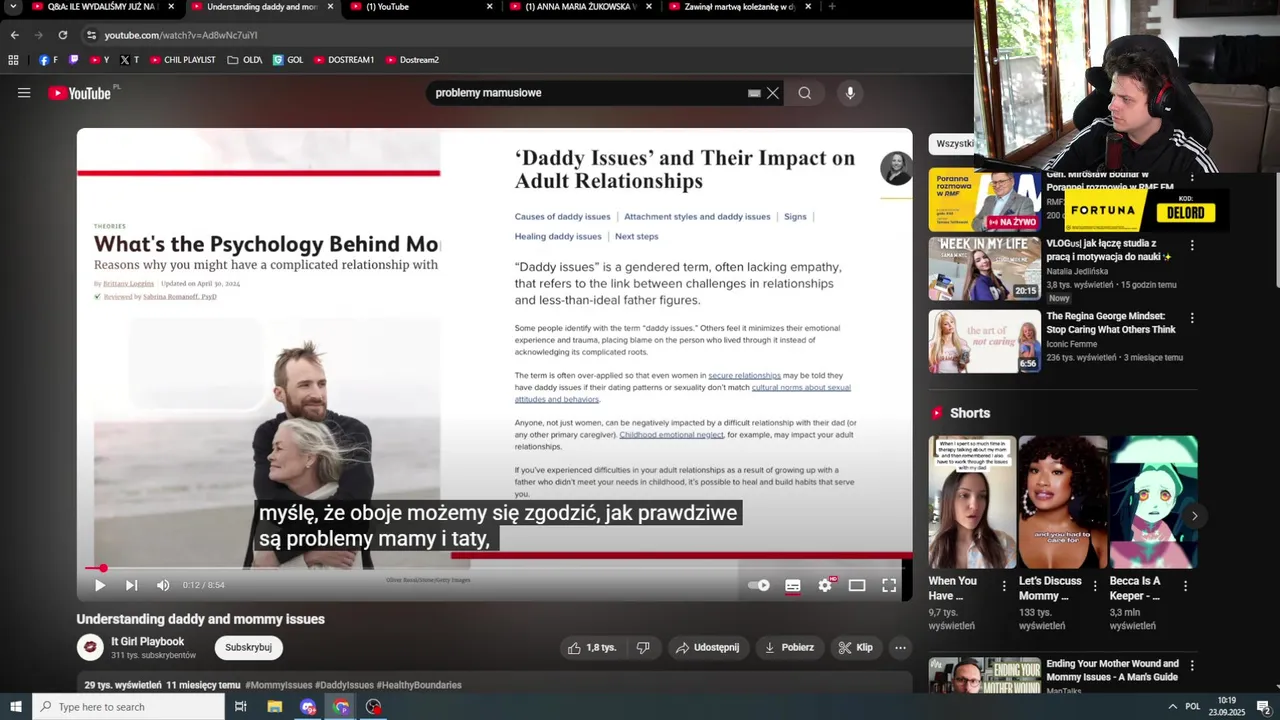Image resolution: width=1280 pixels, height=720 pixels.
Task: Open the Facebook 'F' bookmark
Action: [x=48, y=60]
